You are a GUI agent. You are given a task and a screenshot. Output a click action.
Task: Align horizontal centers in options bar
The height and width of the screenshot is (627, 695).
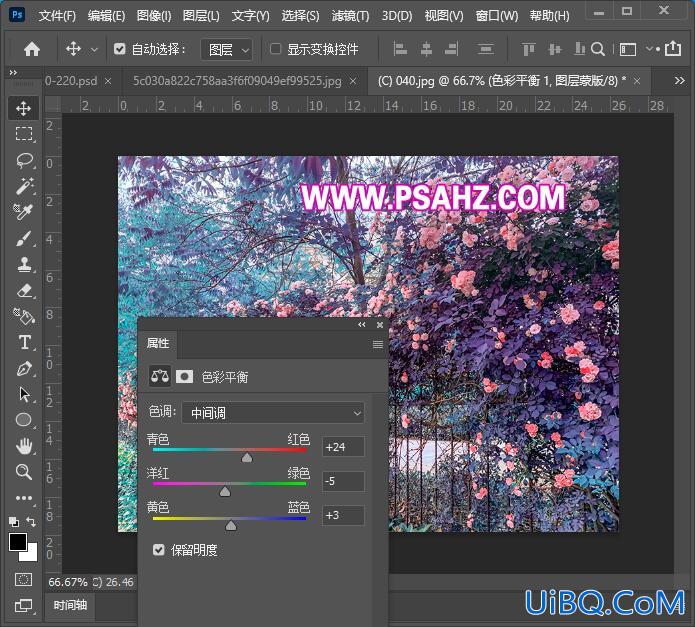click(x=426, y=49)
